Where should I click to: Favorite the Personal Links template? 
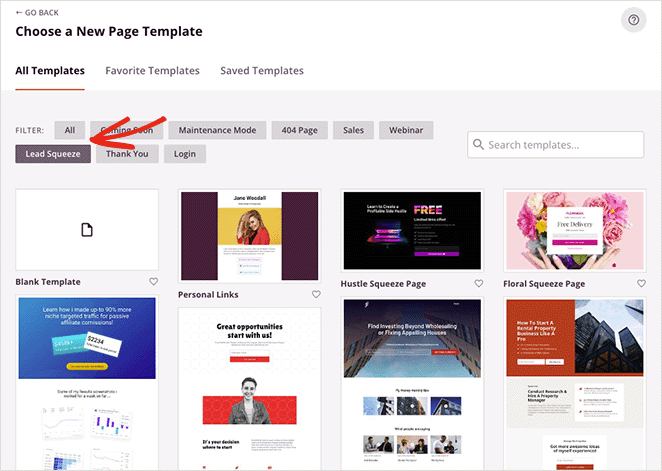[316, 295]
